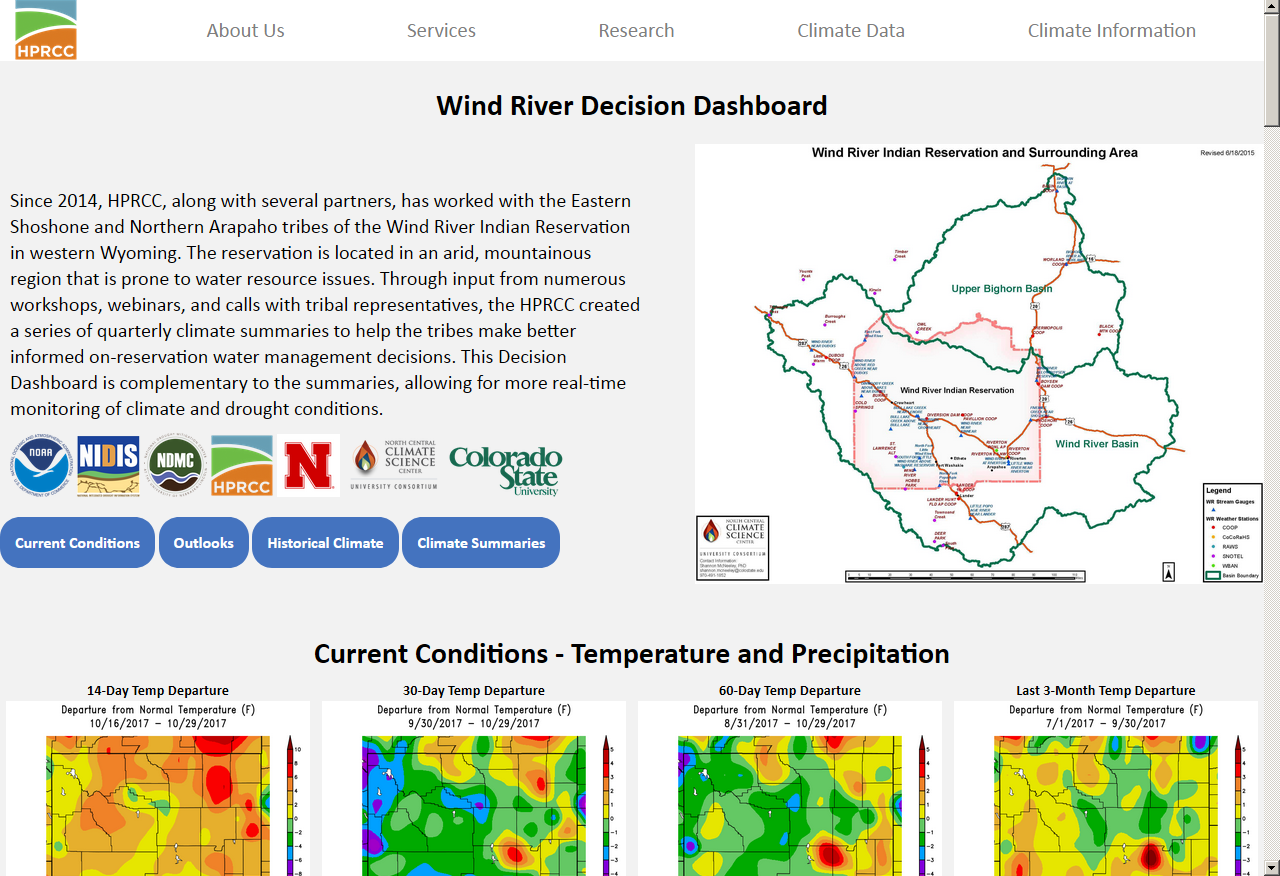Jump to Current Conditions section

[78, 543]
